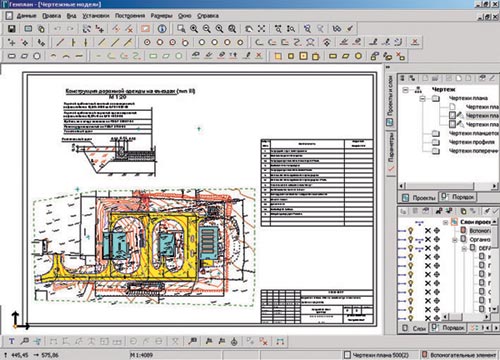Click the magnifier icon next to the T tool

(24, 341)
